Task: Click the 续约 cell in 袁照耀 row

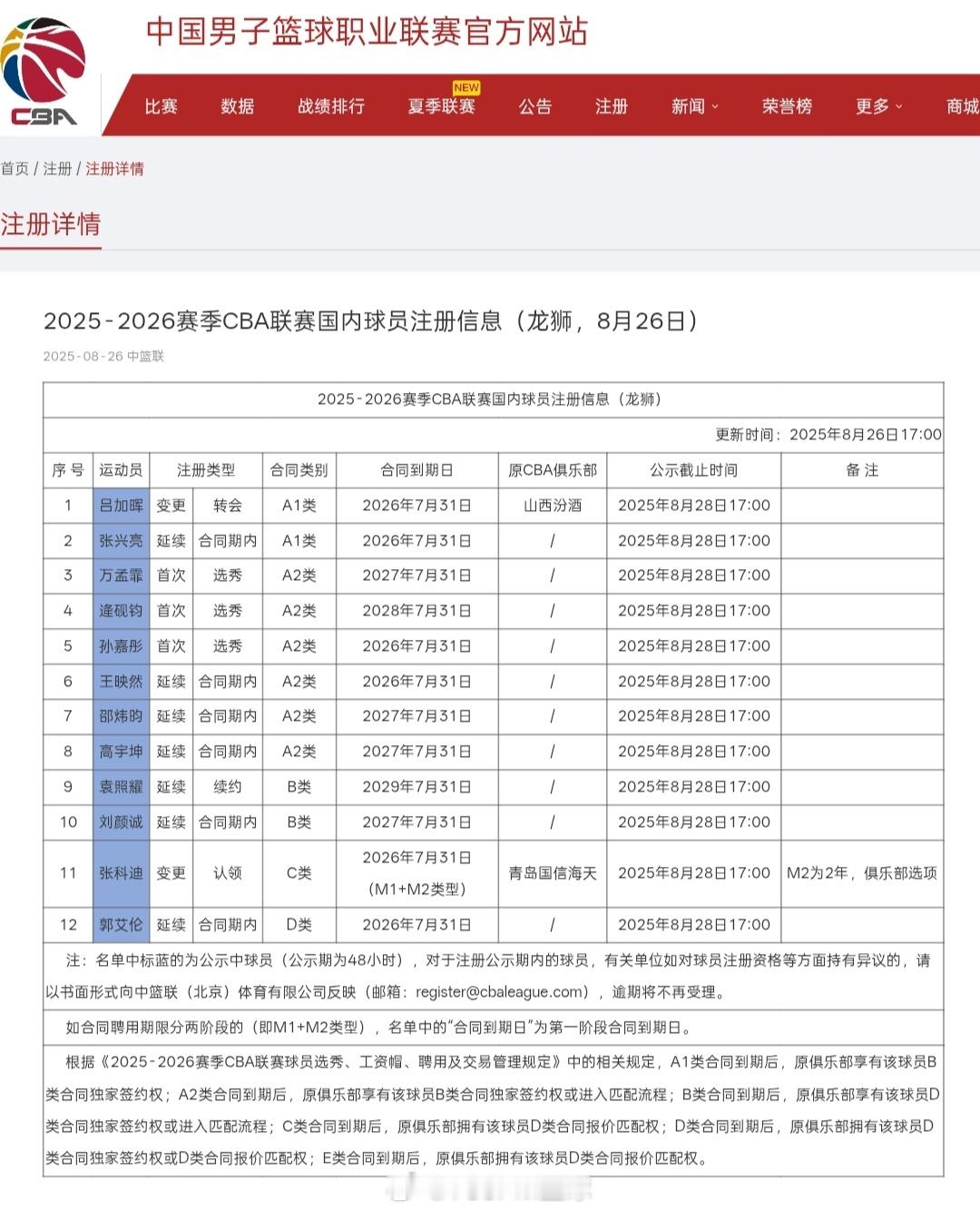Action: click(228, 787)
